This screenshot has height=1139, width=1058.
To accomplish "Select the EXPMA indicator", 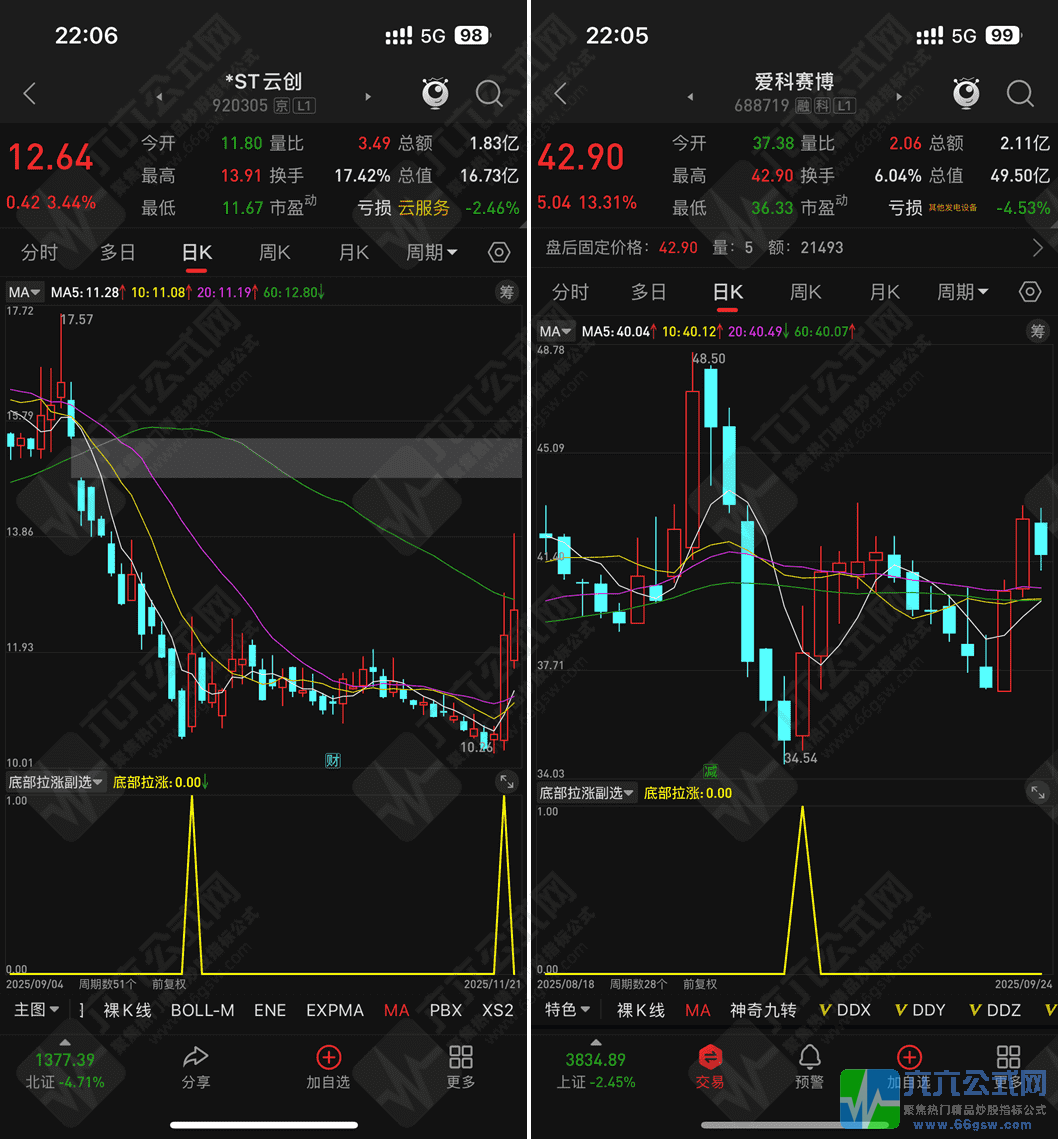I will 335,1010.
